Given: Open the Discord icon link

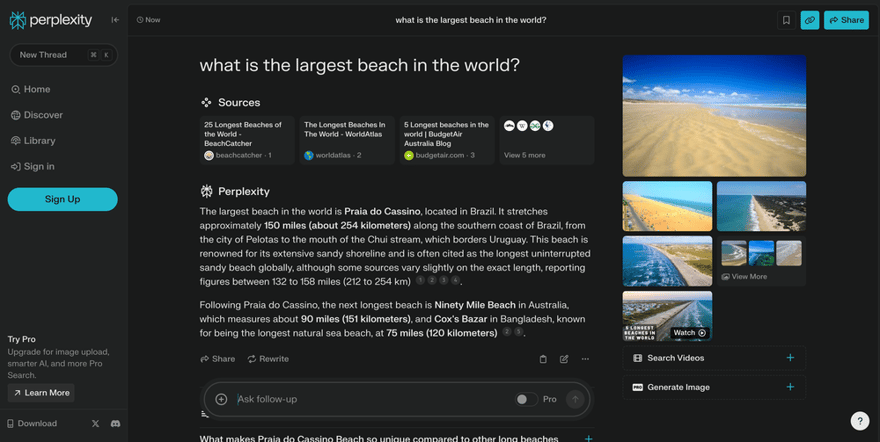Looking at the screenshot, I should 116,423.
